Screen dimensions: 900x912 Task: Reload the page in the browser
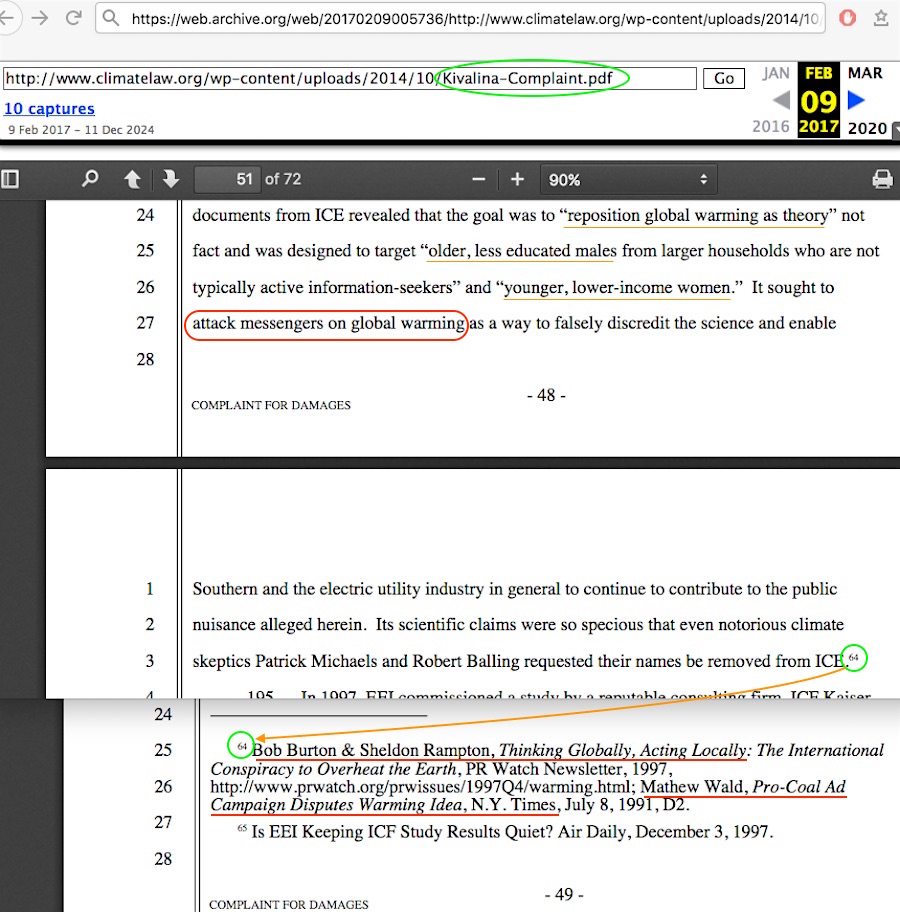click(x=73, y=18)
